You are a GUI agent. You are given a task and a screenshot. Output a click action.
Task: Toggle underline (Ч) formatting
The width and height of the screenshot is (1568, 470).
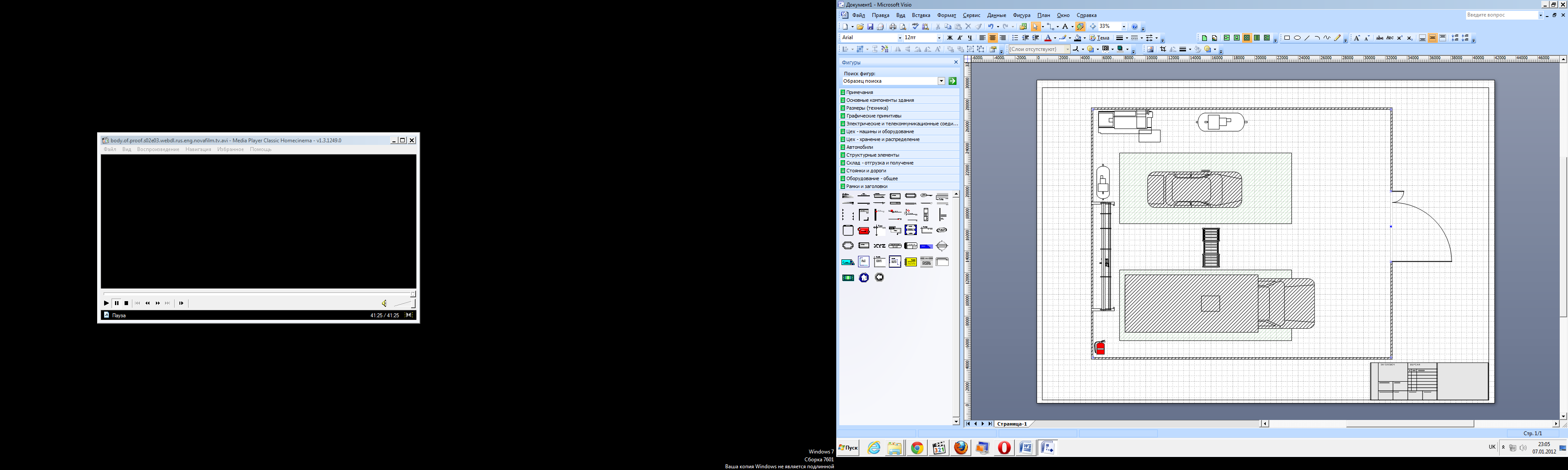[970, 38]
